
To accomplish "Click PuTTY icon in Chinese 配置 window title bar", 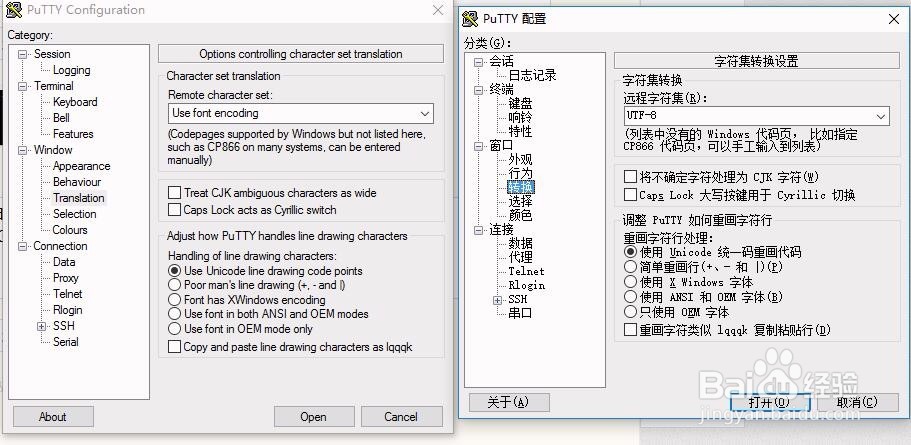I will 470,19.
